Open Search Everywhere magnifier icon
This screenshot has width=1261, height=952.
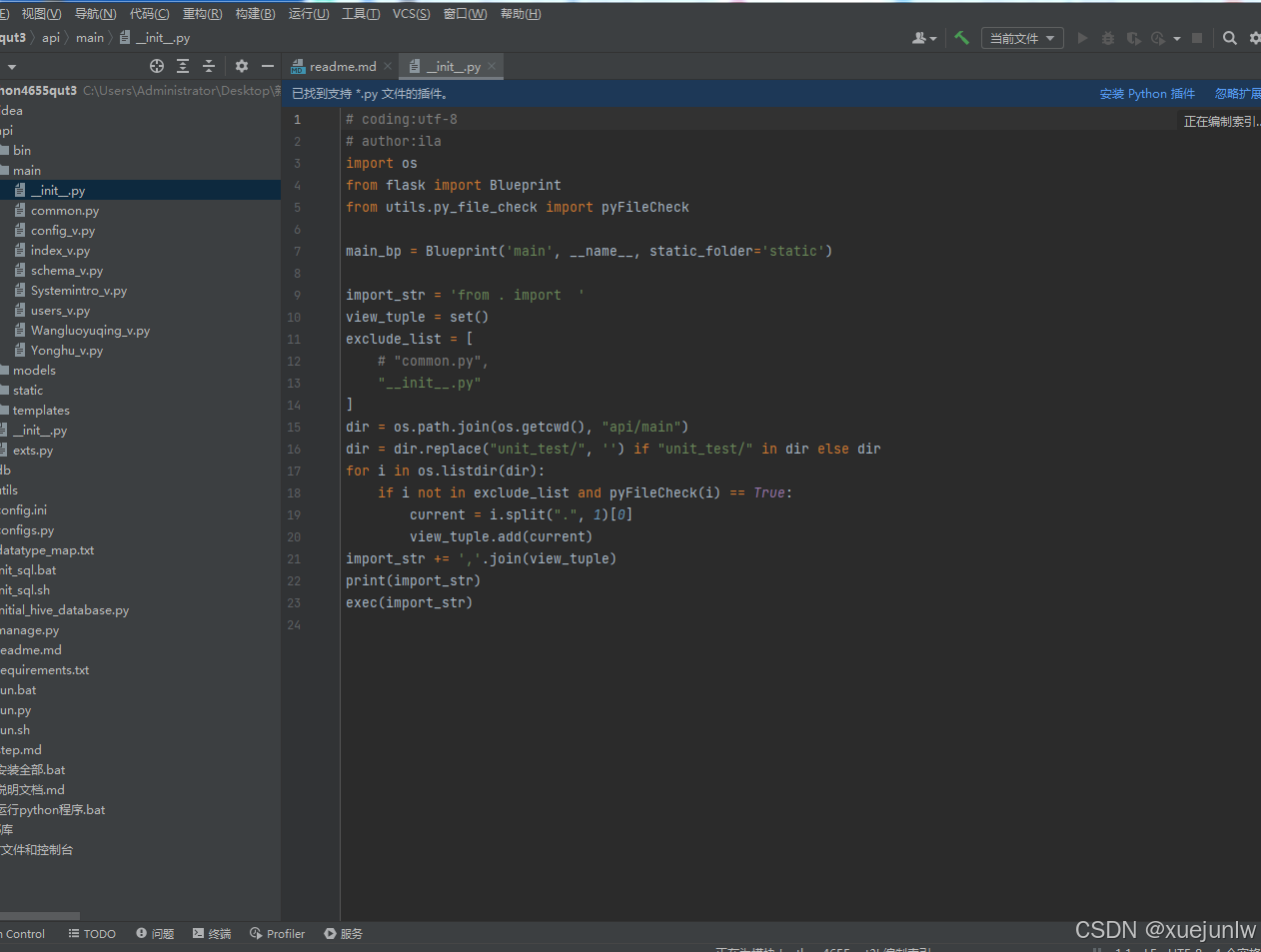pyautogui.click(x=1230, y=38)
